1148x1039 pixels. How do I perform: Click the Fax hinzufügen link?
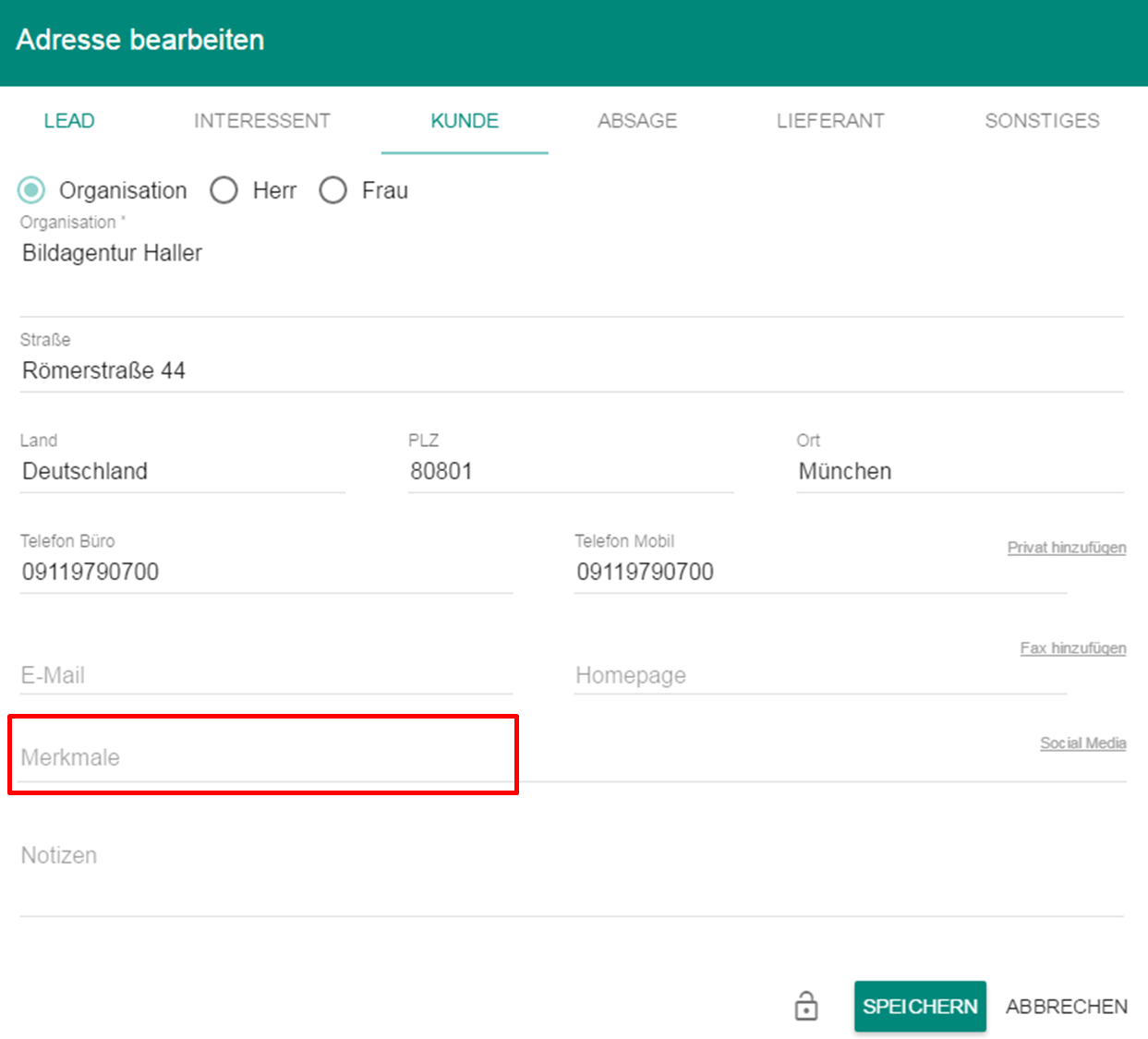point(1073,648)
